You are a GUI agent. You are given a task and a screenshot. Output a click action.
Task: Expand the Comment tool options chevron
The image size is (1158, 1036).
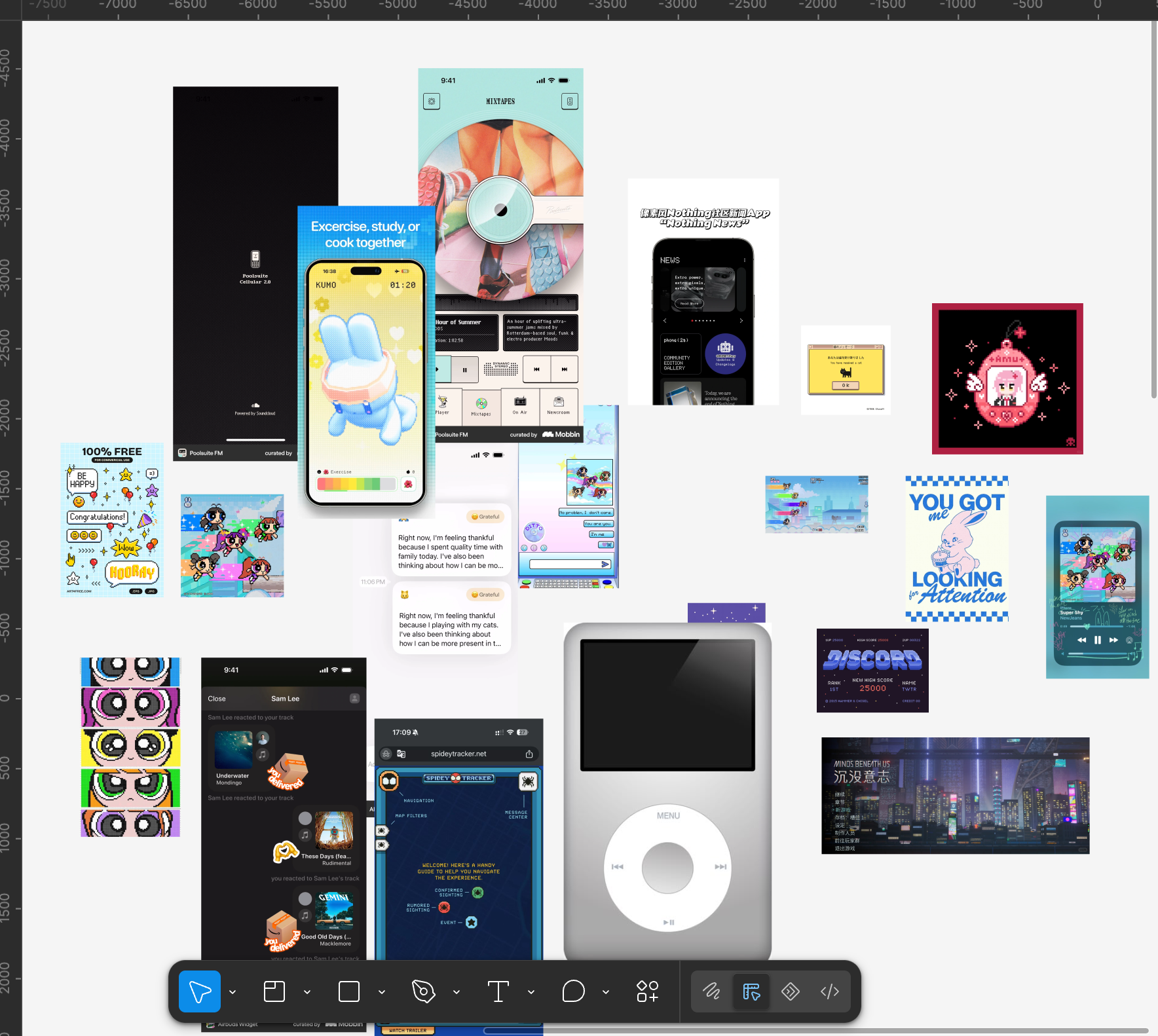[x=606, y=992]
